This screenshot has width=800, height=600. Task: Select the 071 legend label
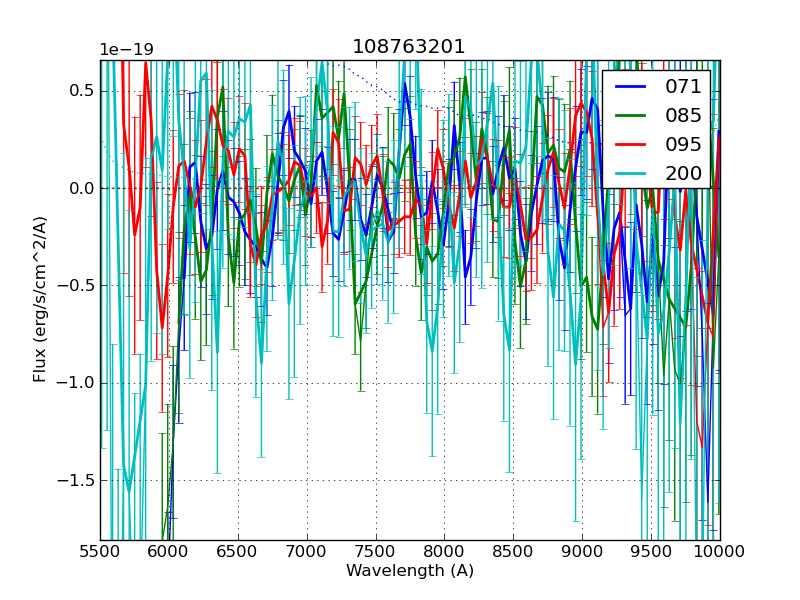(684, 87)
